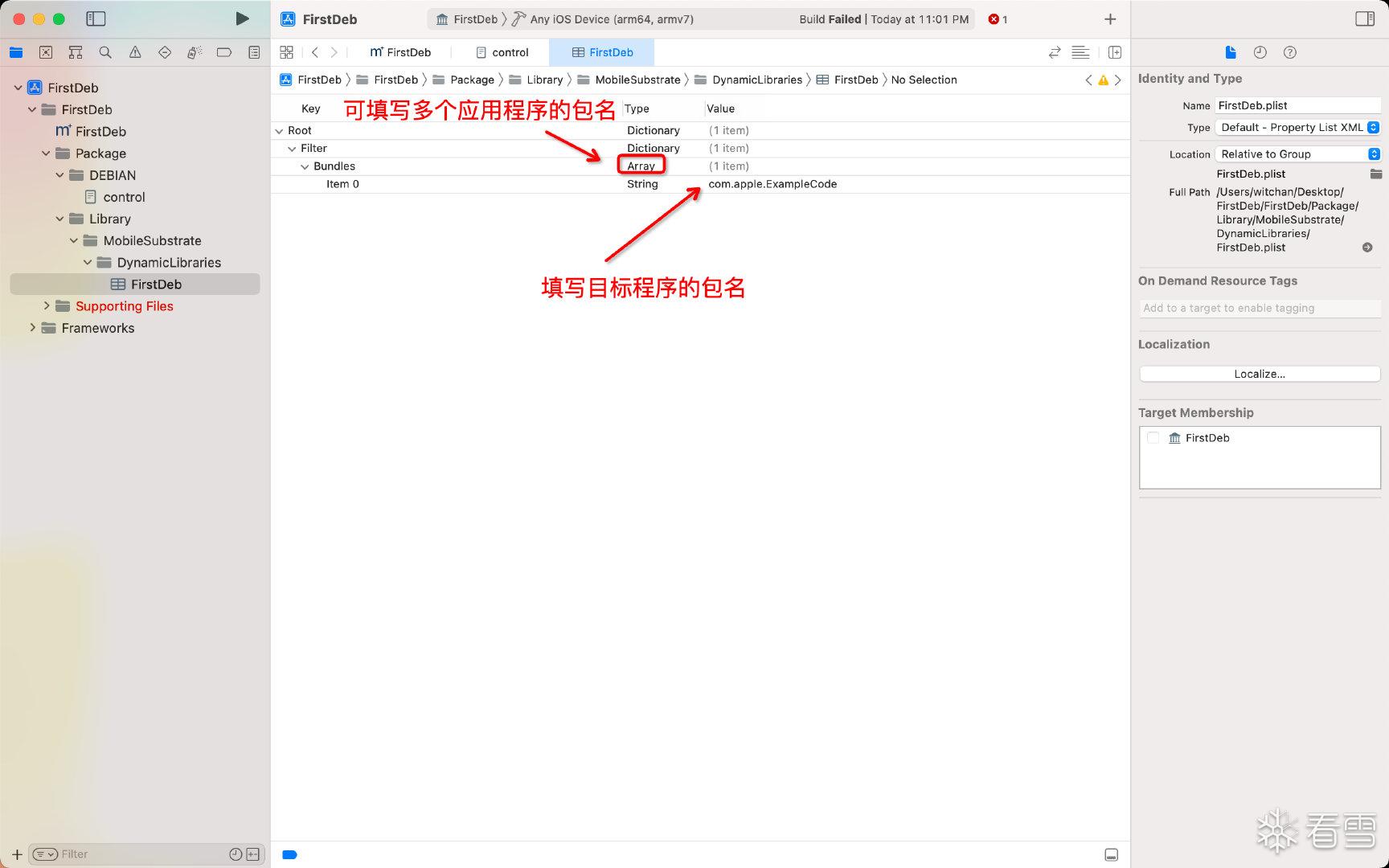1389x868 pixels.
Task: Collapse the Root dictionary row
Action: pyautogui.click(x=279, y=130)
